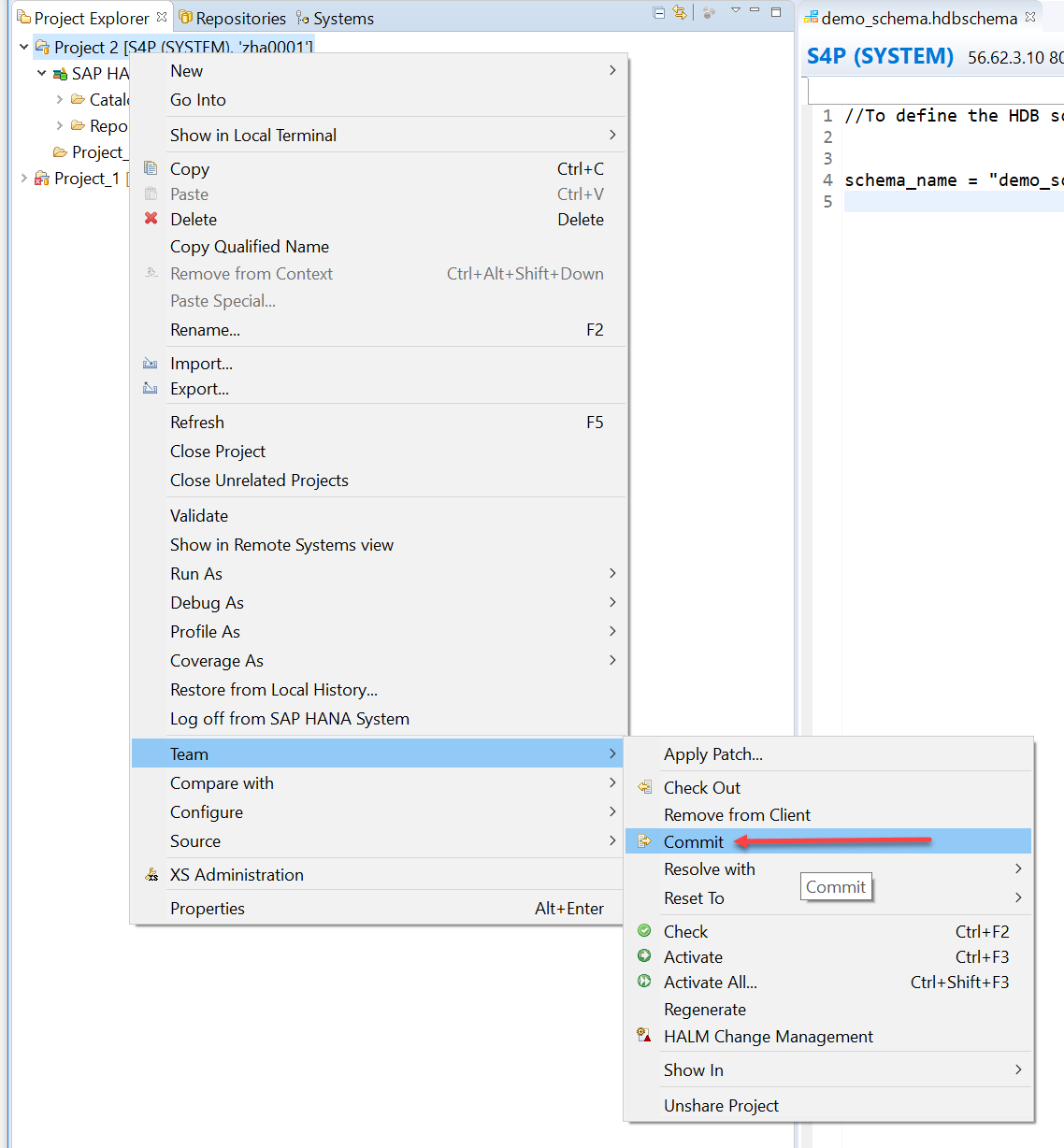Click the Import icon in context menu
Viewport: 1064px width, 1148px height.
151,363
